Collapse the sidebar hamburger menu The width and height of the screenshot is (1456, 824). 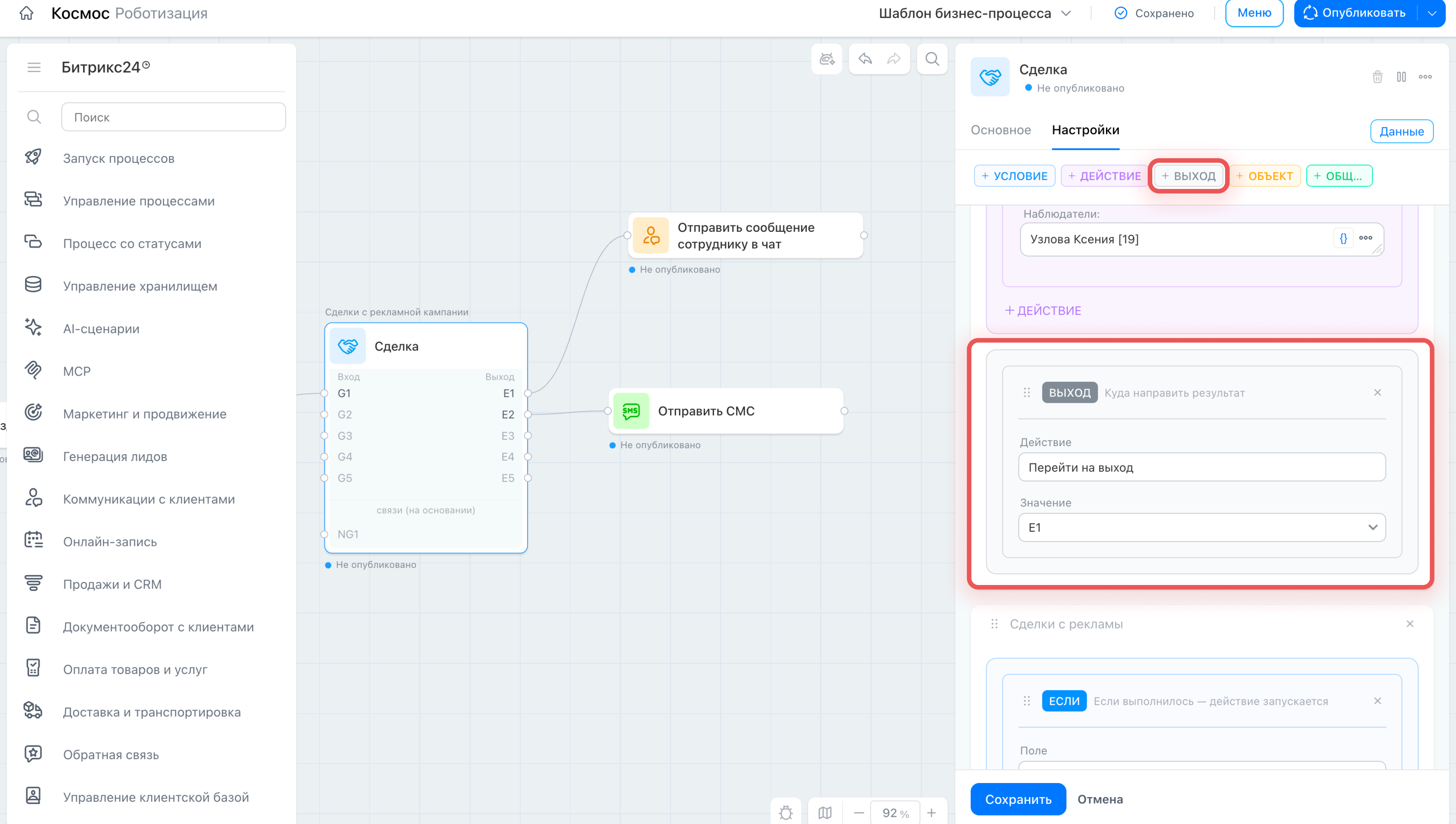pos(34,68)
